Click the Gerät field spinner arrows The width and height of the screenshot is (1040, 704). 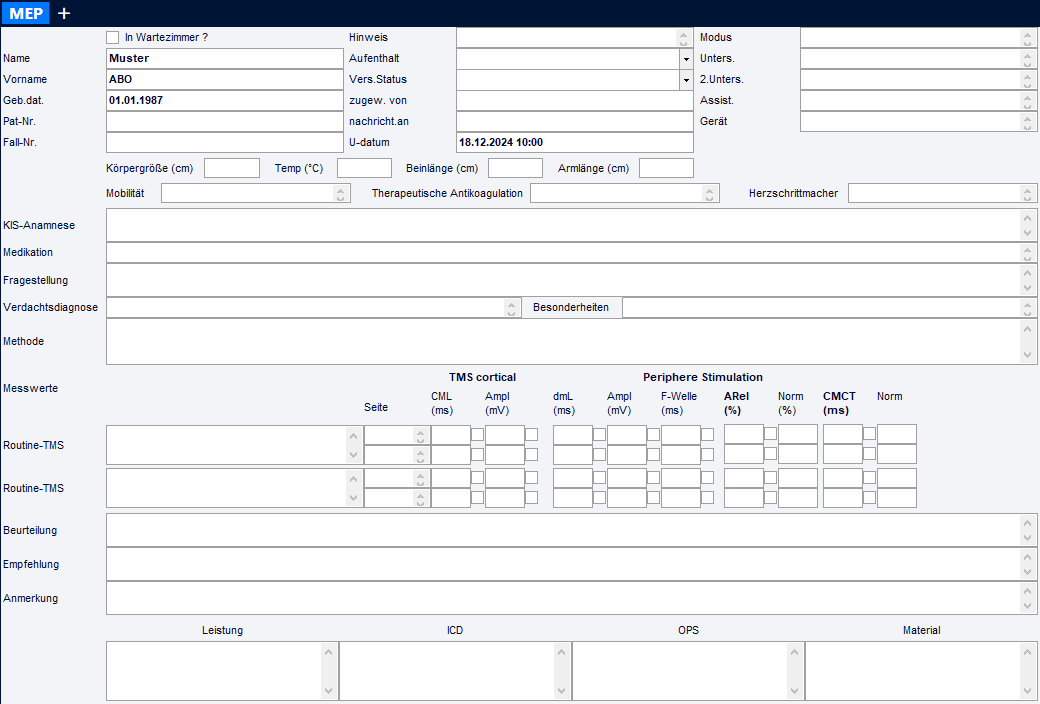click(x=1027, y=122)
